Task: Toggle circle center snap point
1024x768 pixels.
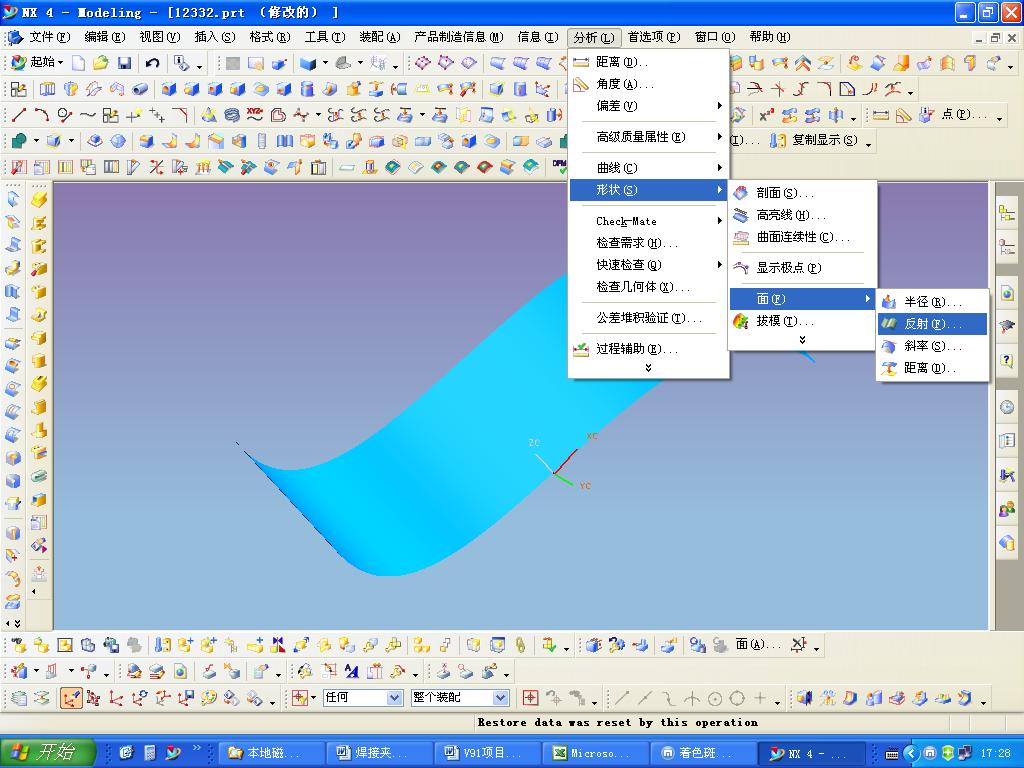Action: click(x=715, y=699)
